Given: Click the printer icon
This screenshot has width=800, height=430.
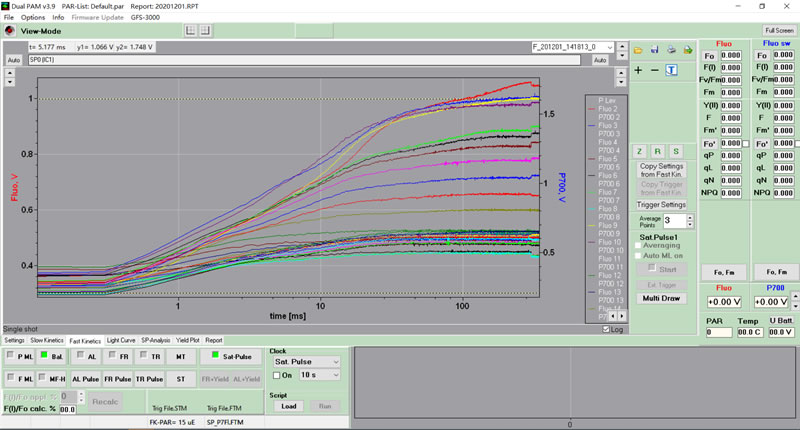Looking at the screenshot, I should pos(671,49).
